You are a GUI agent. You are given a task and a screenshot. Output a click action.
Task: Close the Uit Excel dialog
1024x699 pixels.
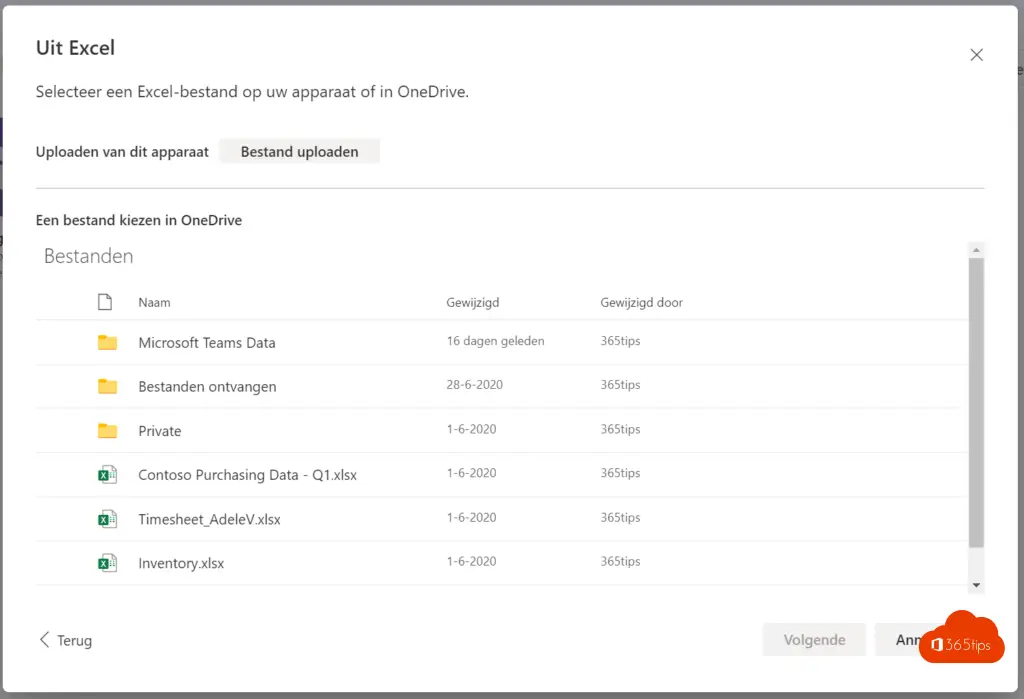[x=976, y=55]
